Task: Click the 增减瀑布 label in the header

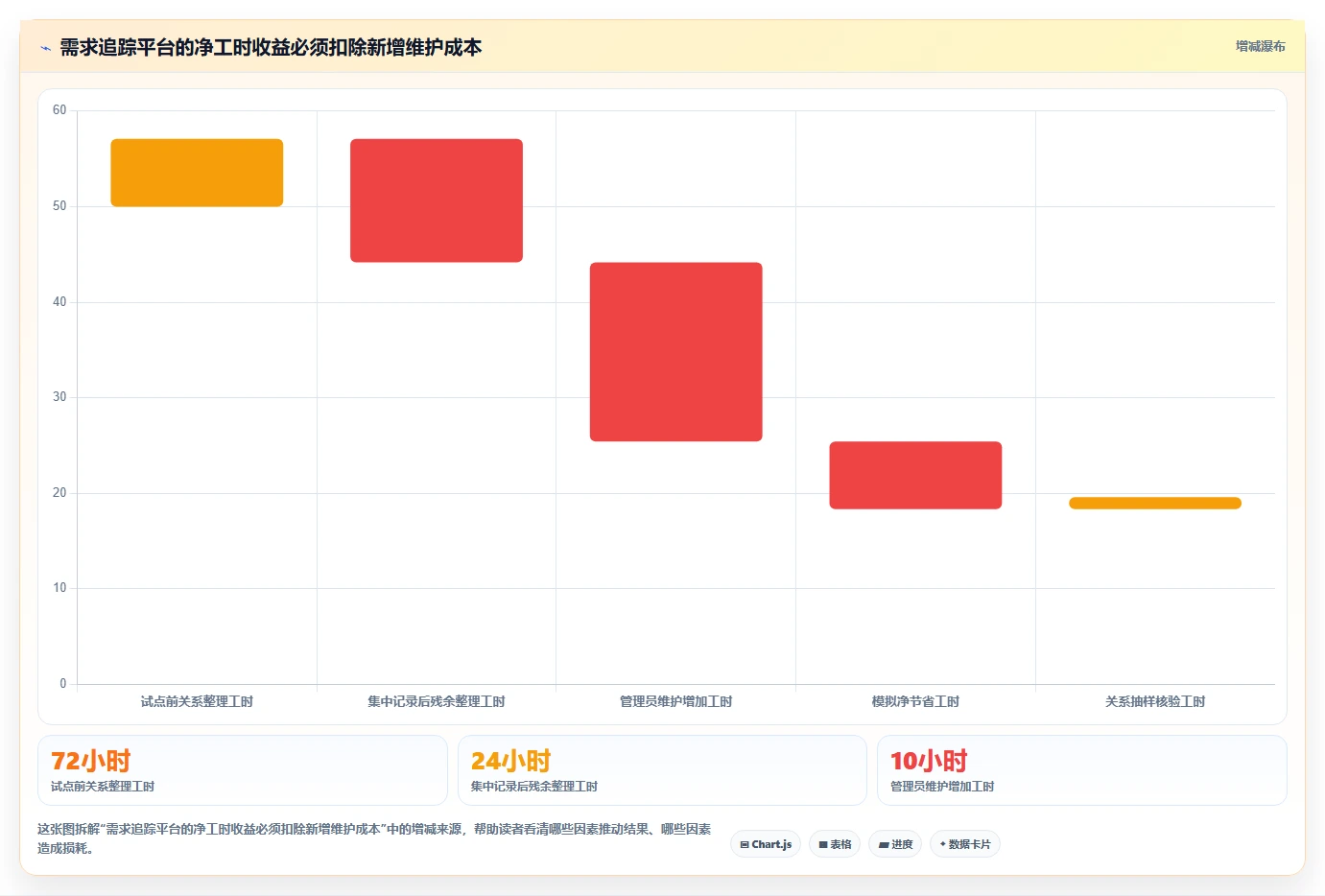Action: tap(1260, 46)
